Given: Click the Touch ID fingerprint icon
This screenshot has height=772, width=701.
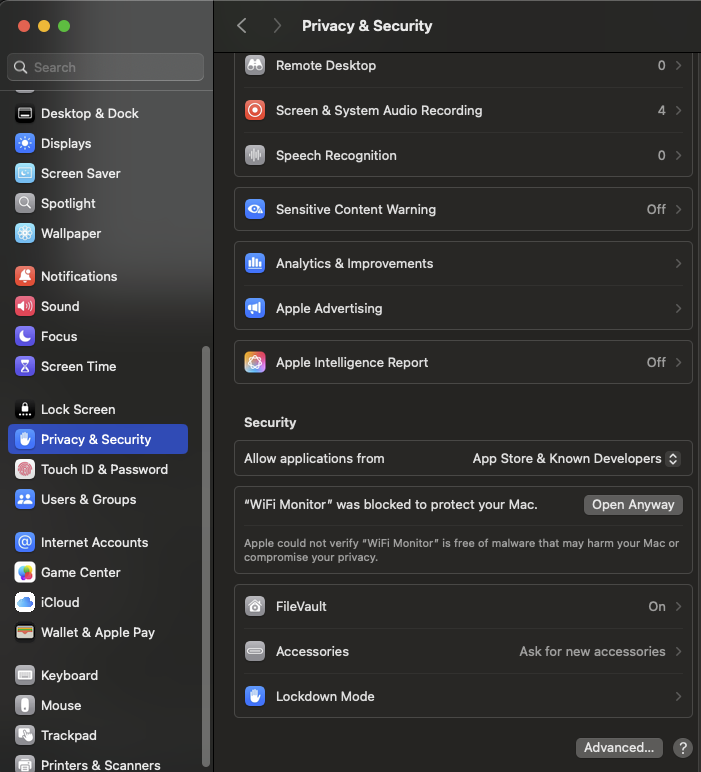Looking at the screenshot, I should point(25,470).
